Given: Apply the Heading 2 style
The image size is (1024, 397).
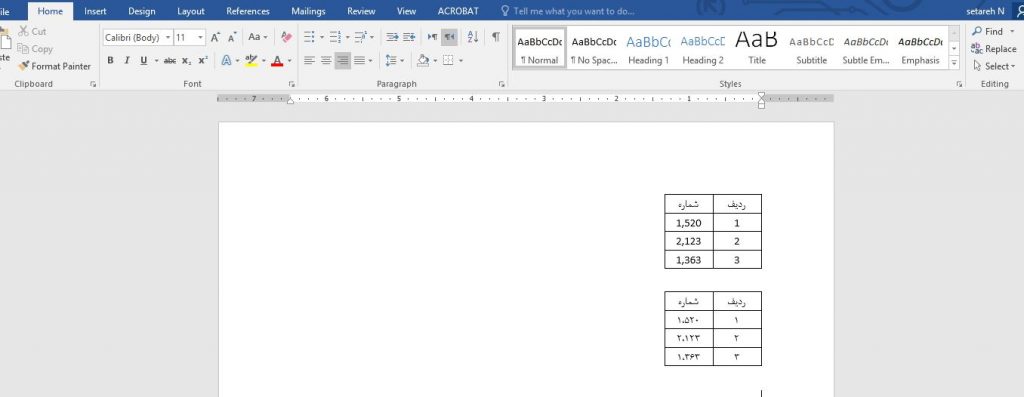Looking at the screenshot, I should pos(703,48).
